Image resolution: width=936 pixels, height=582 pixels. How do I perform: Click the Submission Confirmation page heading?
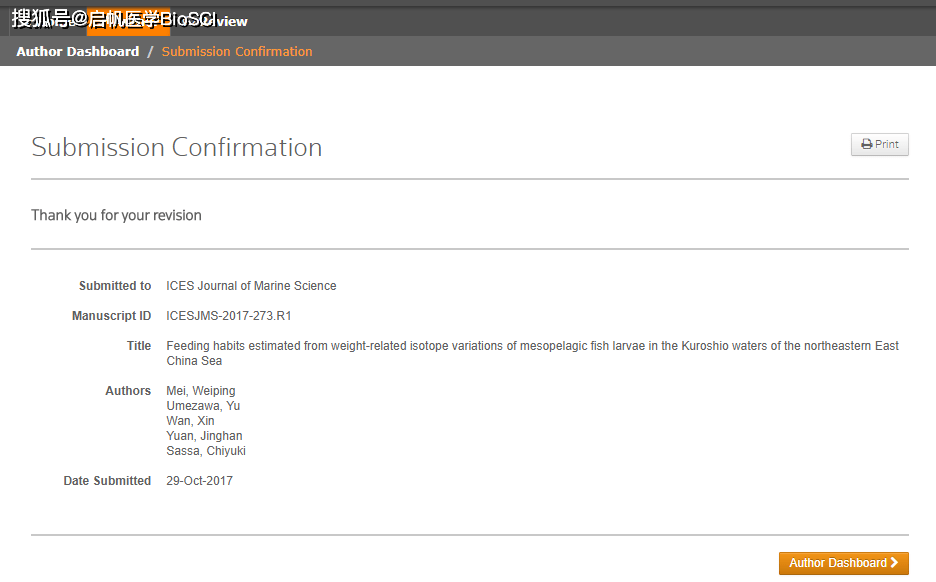pyautogui.click(x=177, y=147)
